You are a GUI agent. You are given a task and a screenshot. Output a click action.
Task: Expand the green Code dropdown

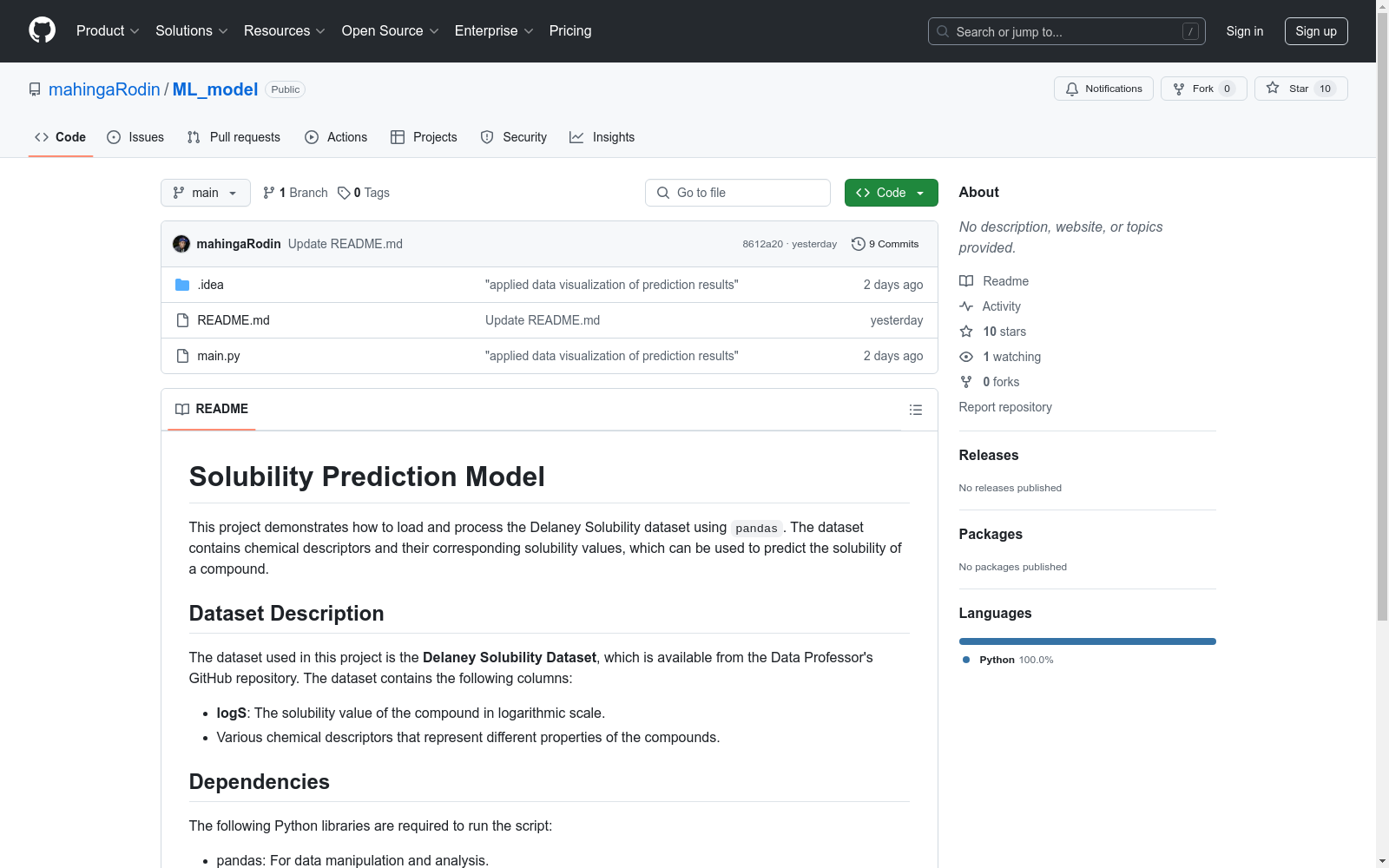pyautogui.click(x=892, y=193)
